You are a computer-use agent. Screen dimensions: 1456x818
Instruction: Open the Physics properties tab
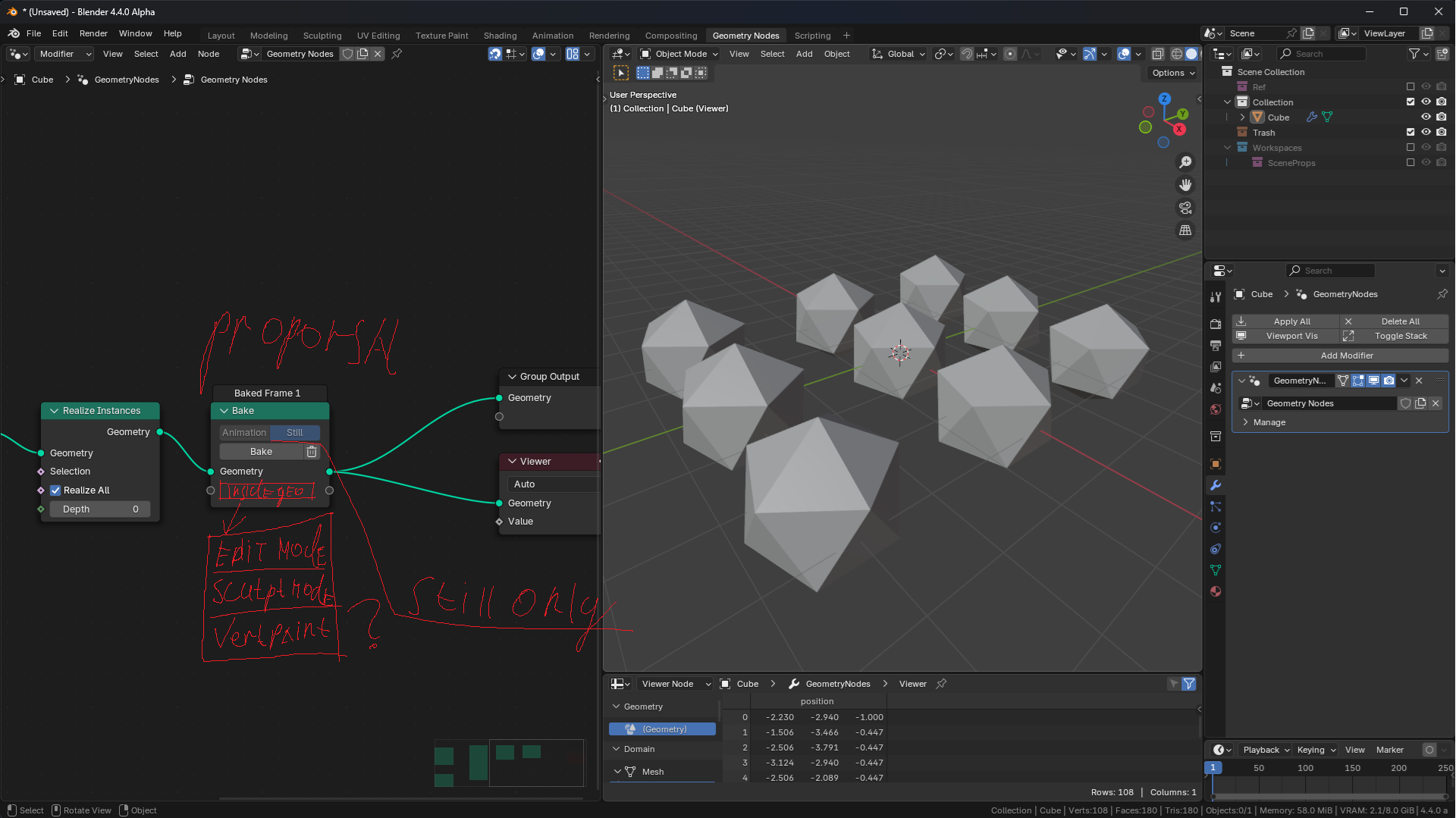(x=1216, y=528)
